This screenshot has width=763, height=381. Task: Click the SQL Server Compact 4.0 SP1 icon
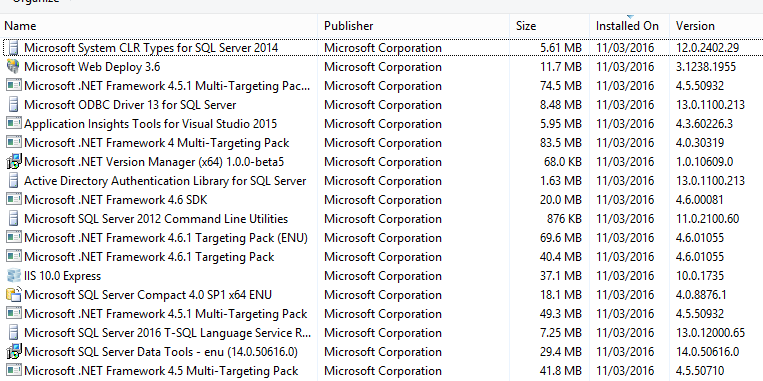(14, 294)
